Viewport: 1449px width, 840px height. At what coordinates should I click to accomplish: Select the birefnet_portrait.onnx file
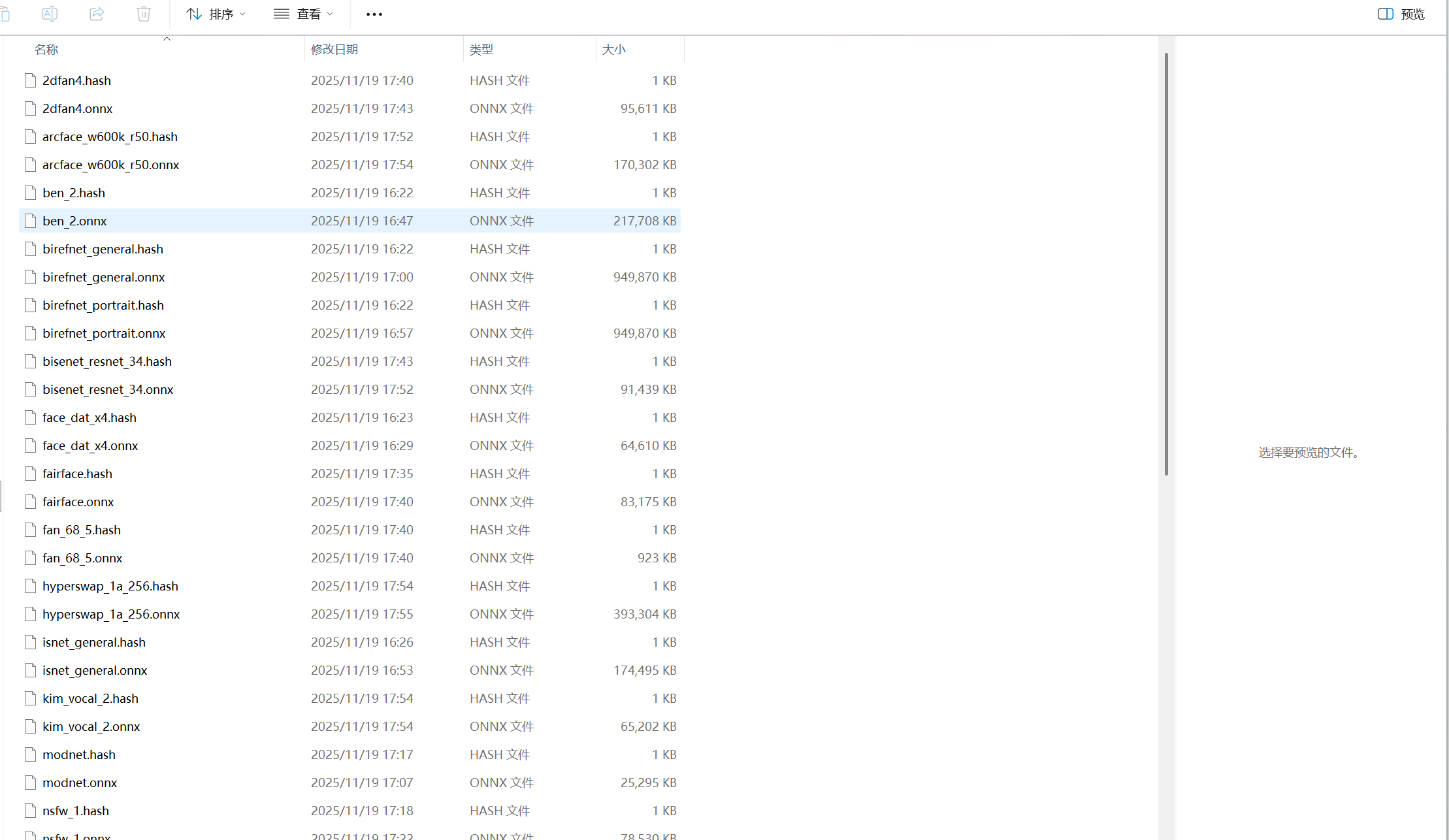[x=105, y=333]
